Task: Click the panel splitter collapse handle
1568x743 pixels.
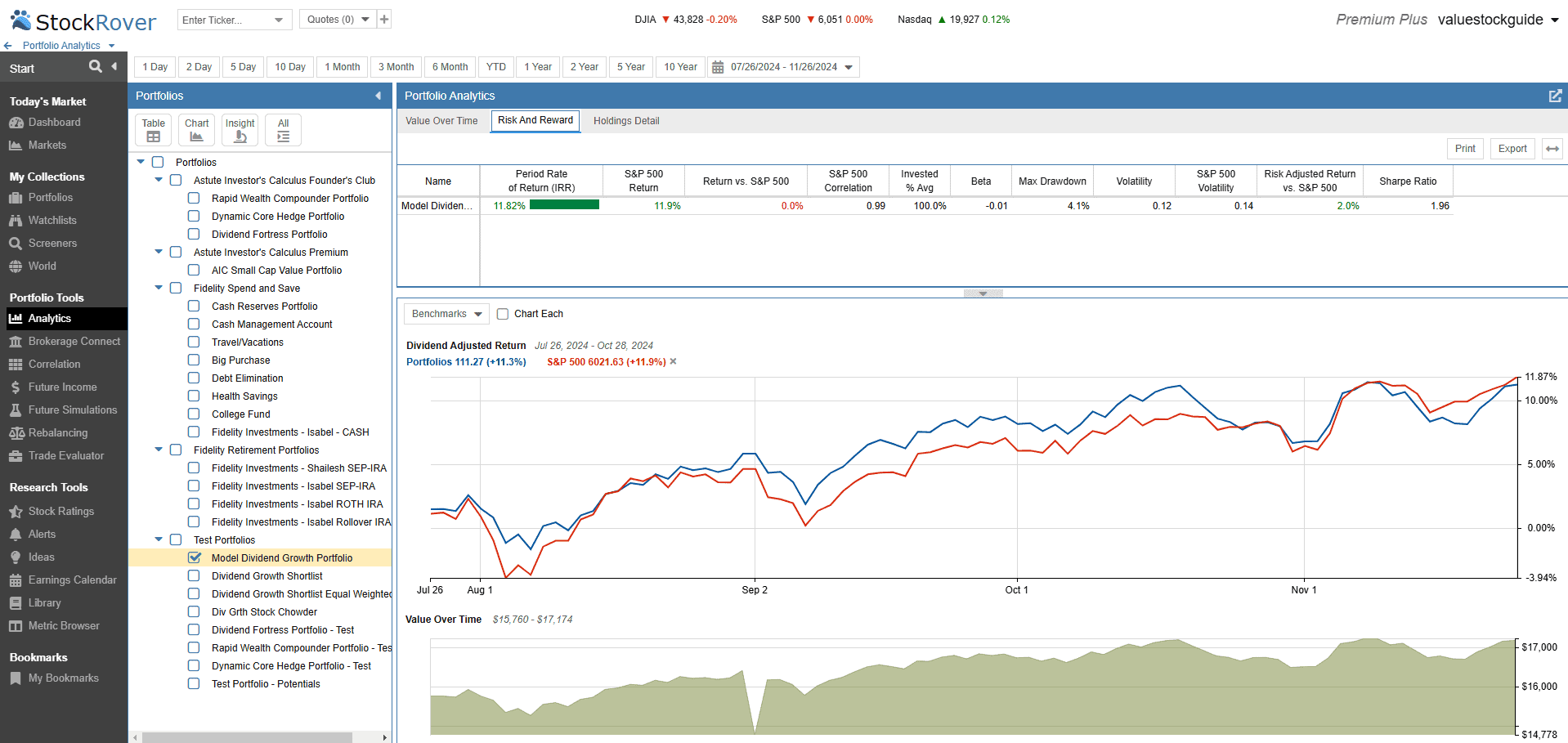Action: [983, 293]
